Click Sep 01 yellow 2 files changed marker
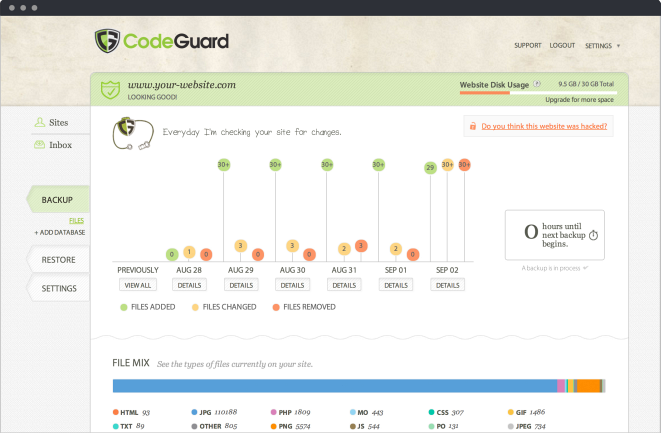Screen dimensions: 661x433 pos(395,249)
